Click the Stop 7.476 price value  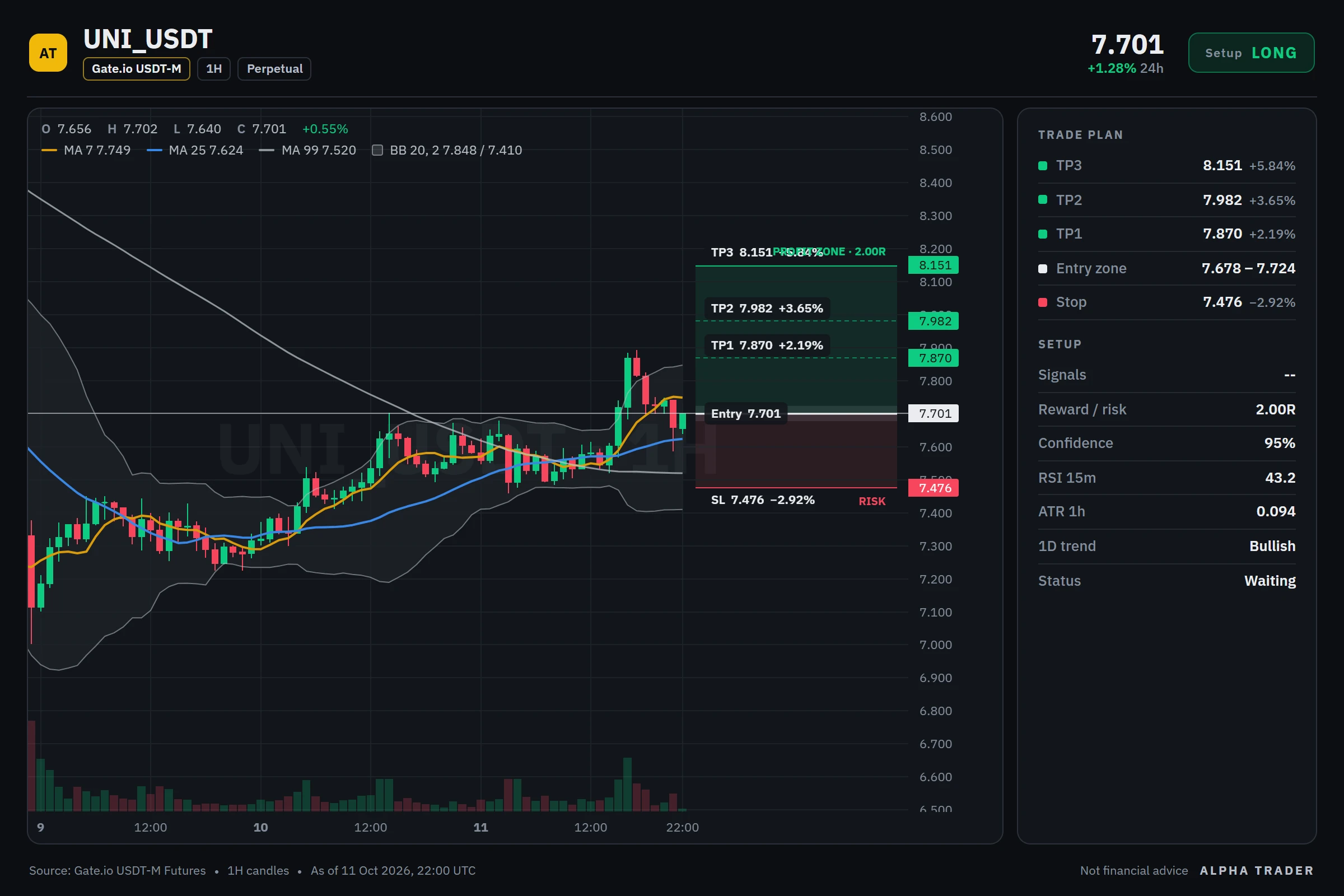click(x=1222, y=302)
